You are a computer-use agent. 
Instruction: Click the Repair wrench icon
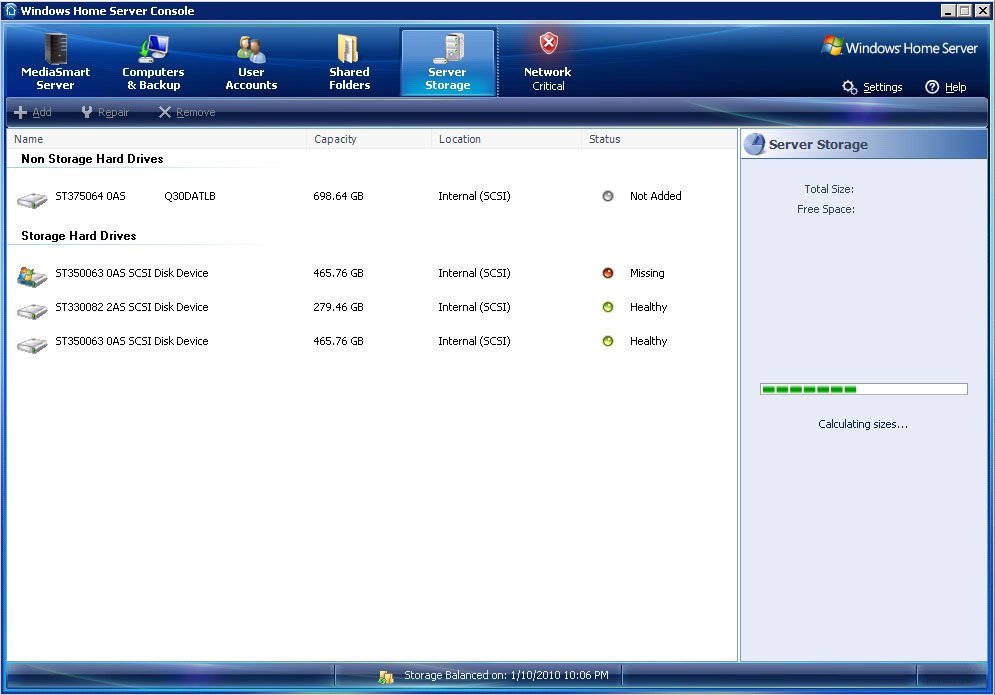(x=87, y=112)
